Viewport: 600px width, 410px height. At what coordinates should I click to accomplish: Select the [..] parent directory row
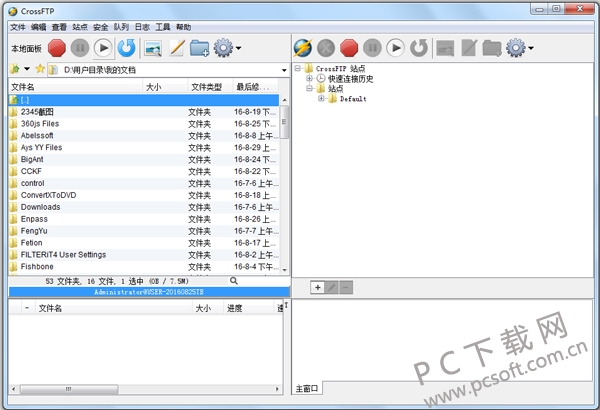point(144,100)
